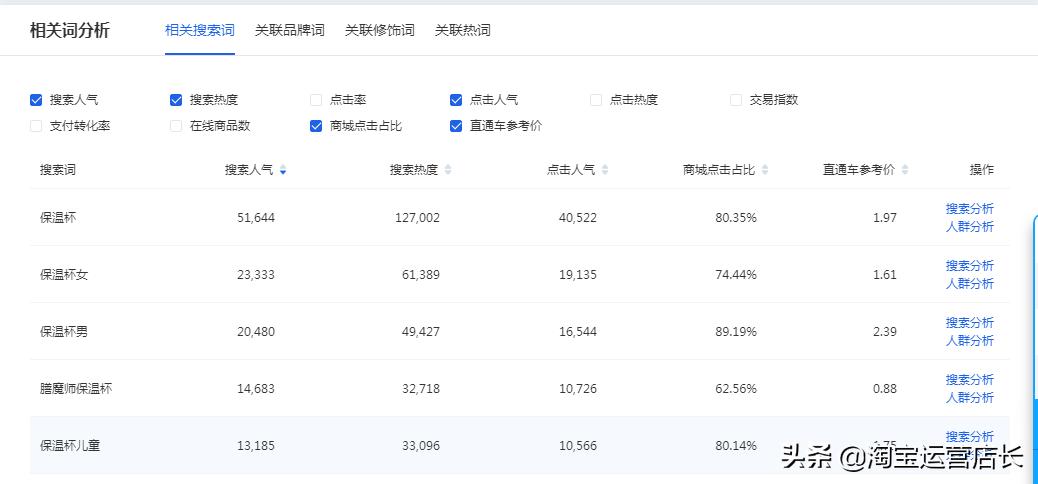Click mall share value 80.35%

[736, 218]
